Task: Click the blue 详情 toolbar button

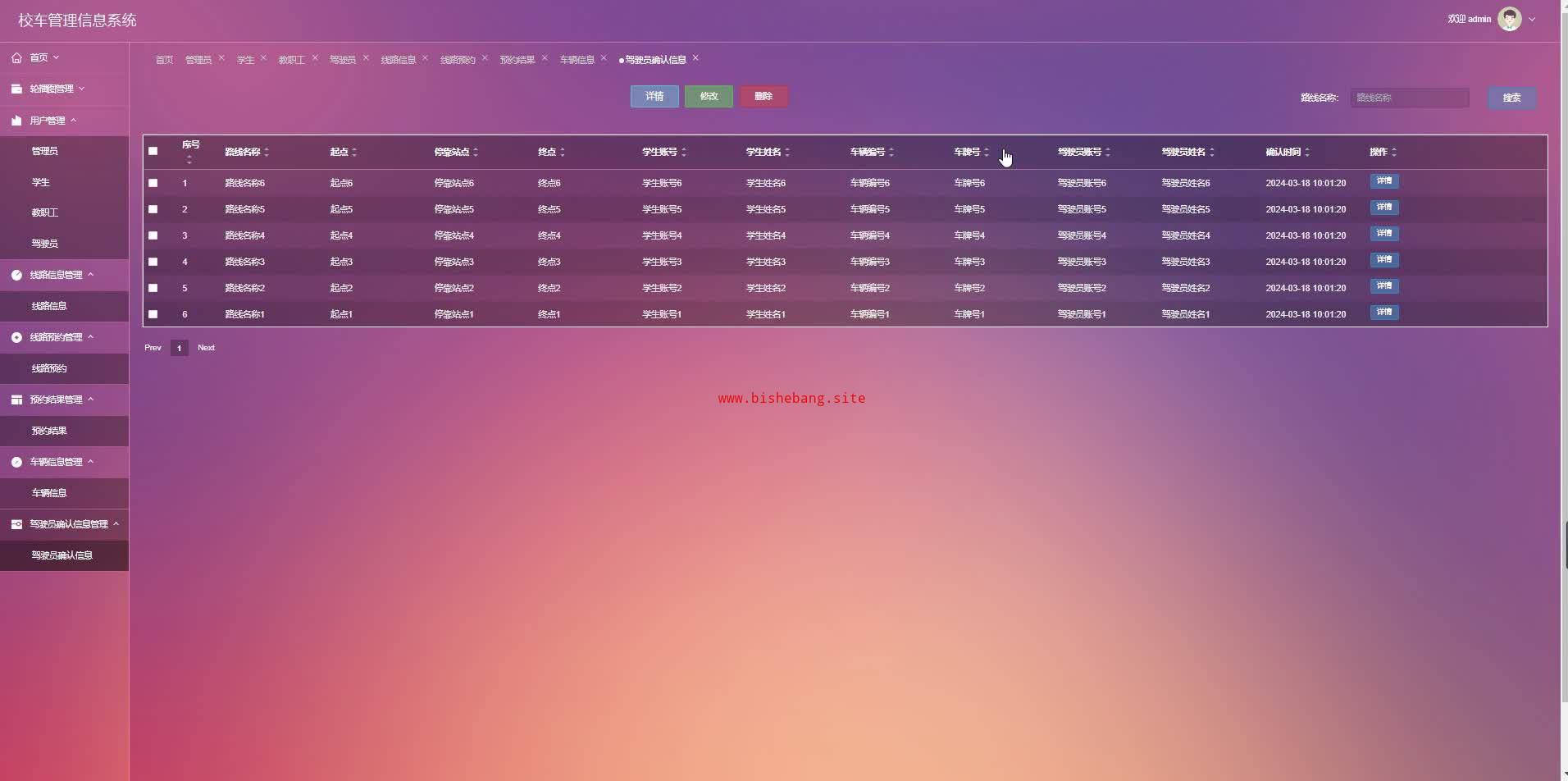Action: (654, 97)
